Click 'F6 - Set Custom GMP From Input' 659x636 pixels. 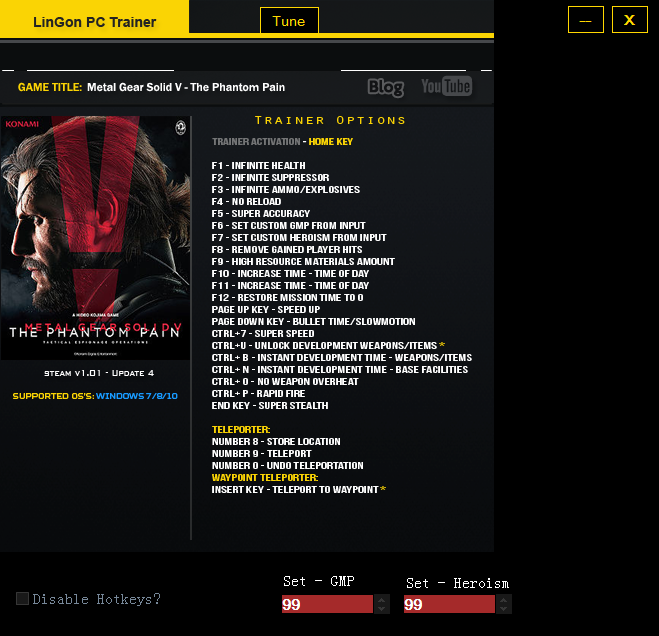click(x=288, y=226)
